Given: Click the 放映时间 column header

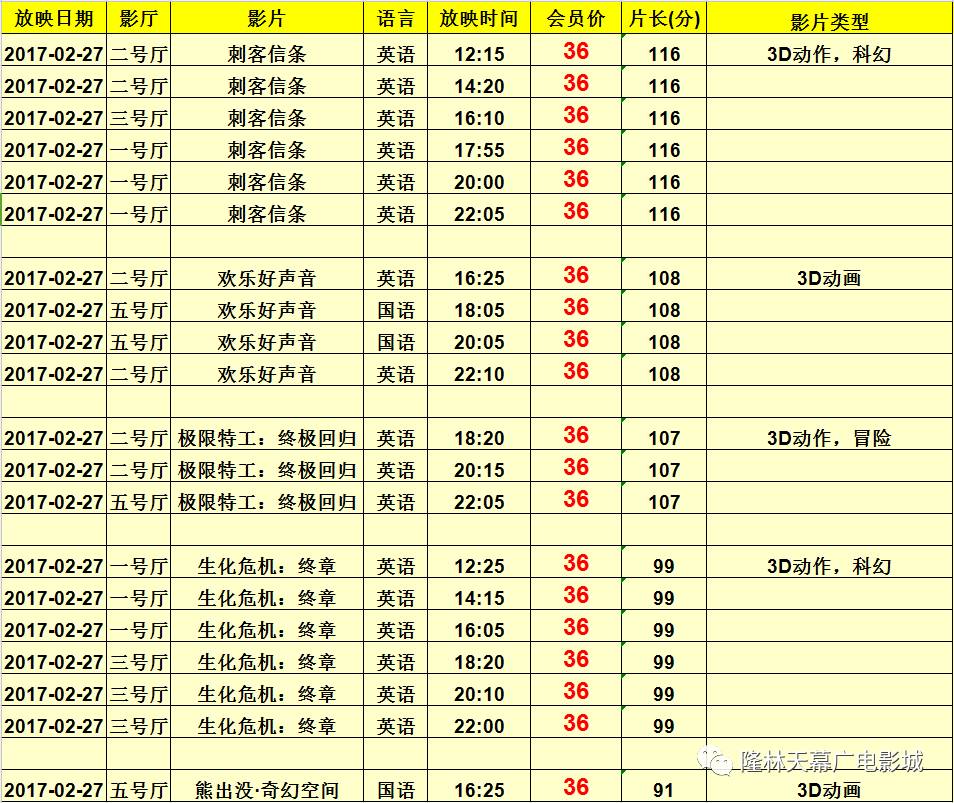Looking at the screenshot, I should point(479,18).
